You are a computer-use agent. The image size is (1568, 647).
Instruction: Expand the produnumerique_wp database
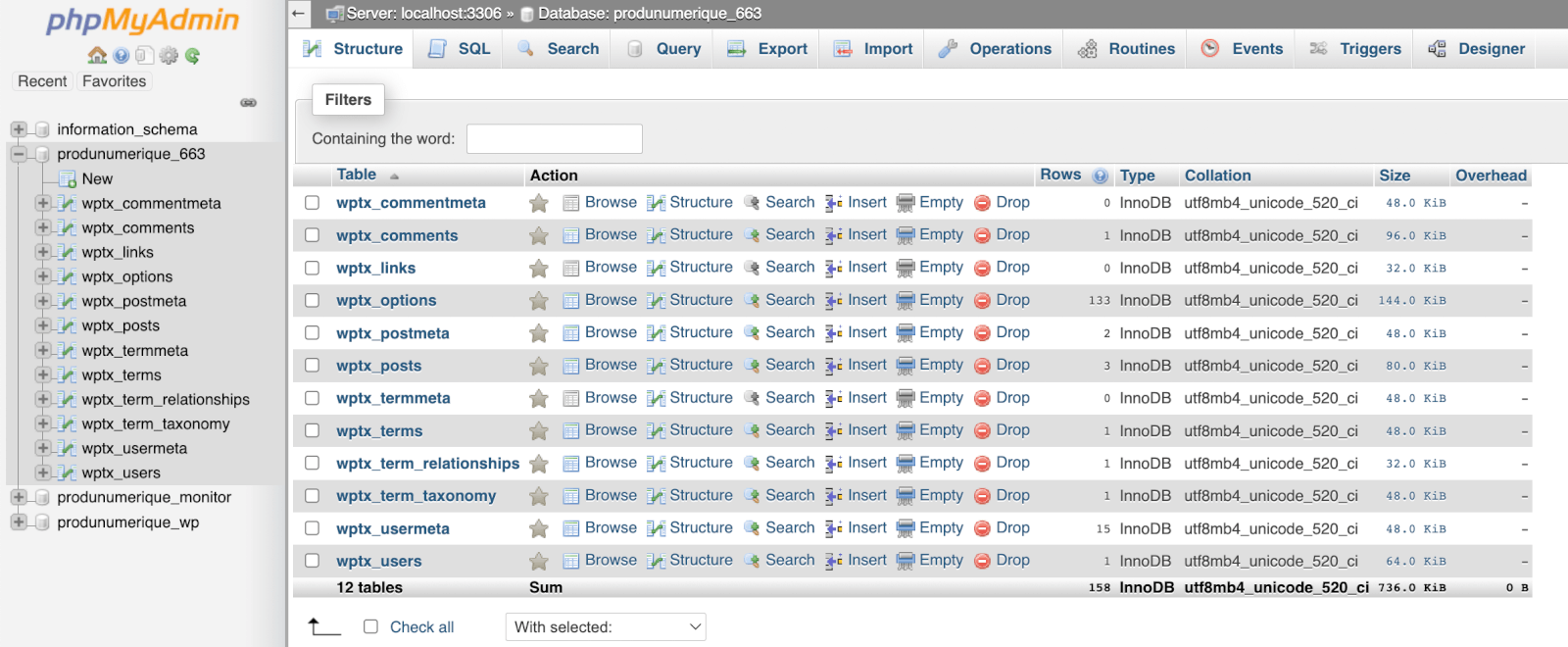tap(19, 523)
